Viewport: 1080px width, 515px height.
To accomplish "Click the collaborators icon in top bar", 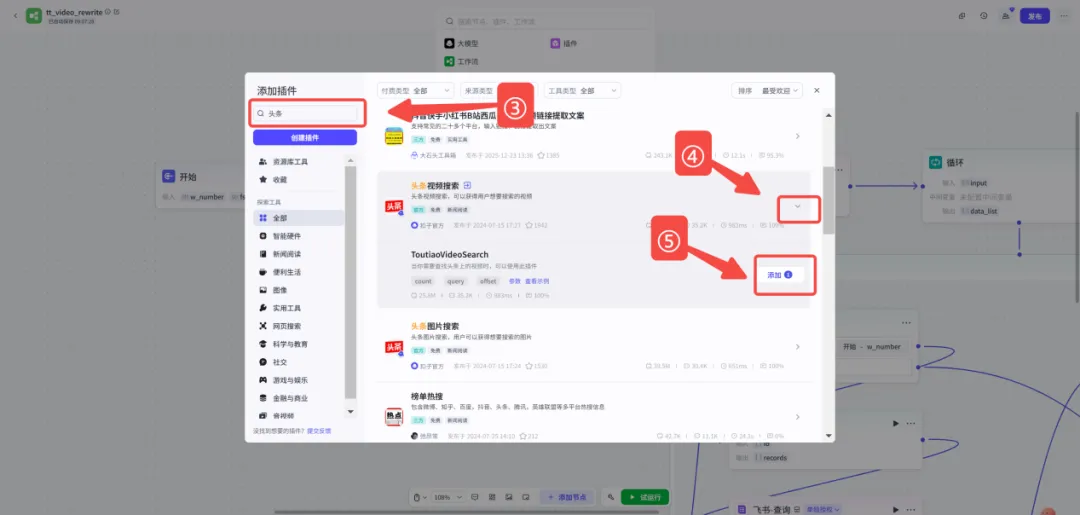I will (x=1006, y=16).
